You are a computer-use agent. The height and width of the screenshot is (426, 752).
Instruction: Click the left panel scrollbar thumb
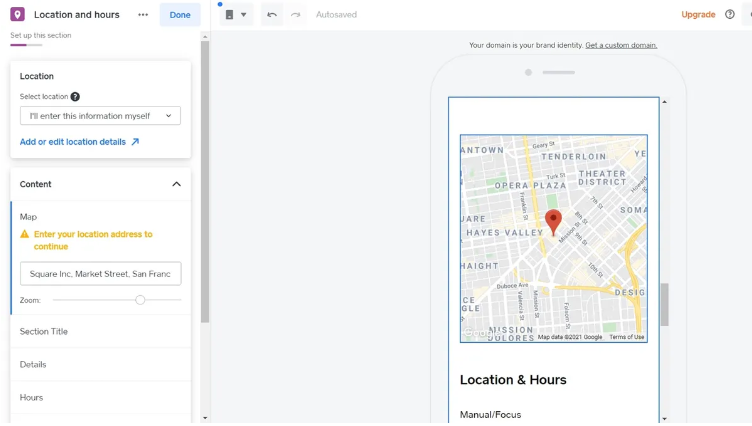[205, 181]
